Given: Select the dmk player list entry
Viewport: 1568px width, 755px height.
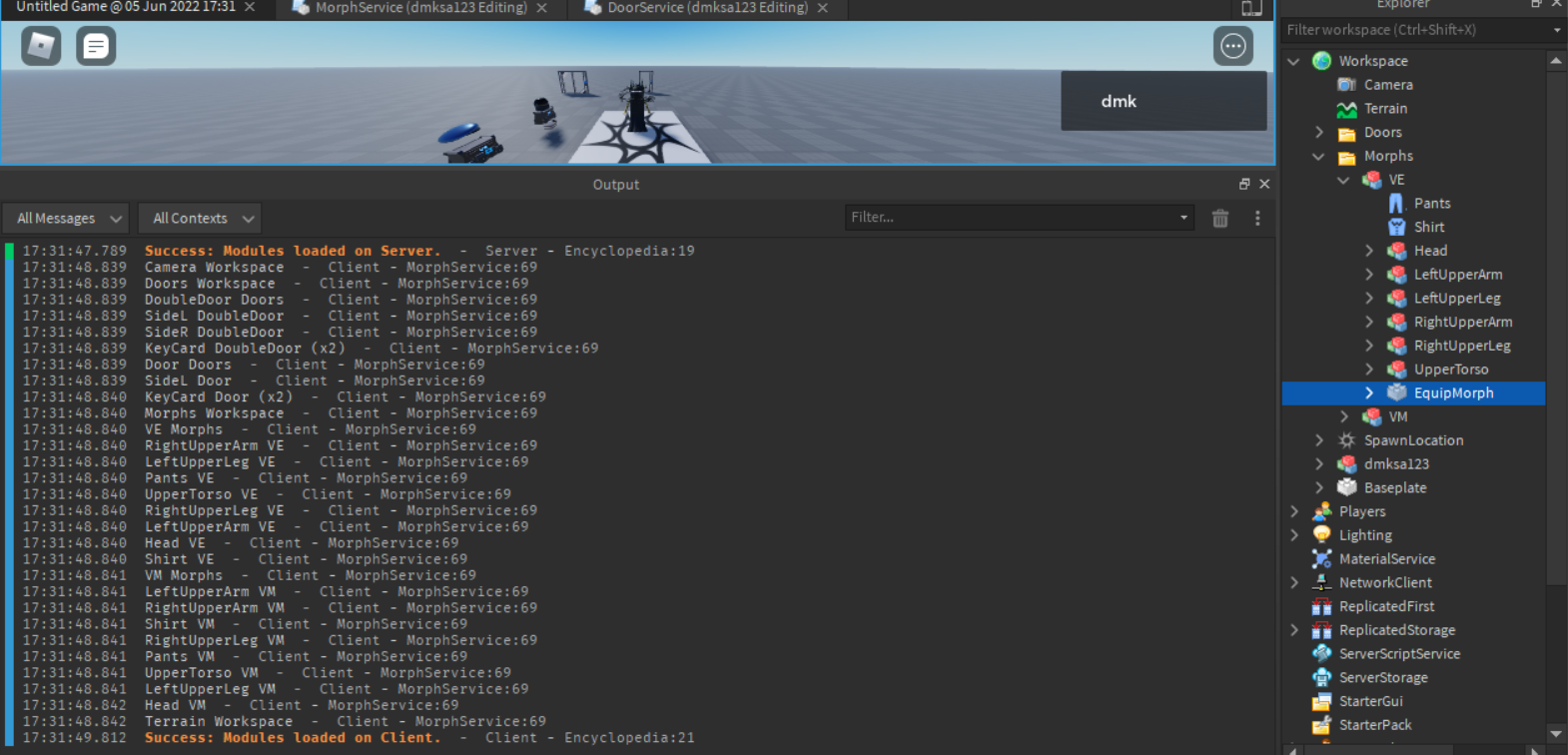Looking at the screenshot, I should [x=1164, y=101].
